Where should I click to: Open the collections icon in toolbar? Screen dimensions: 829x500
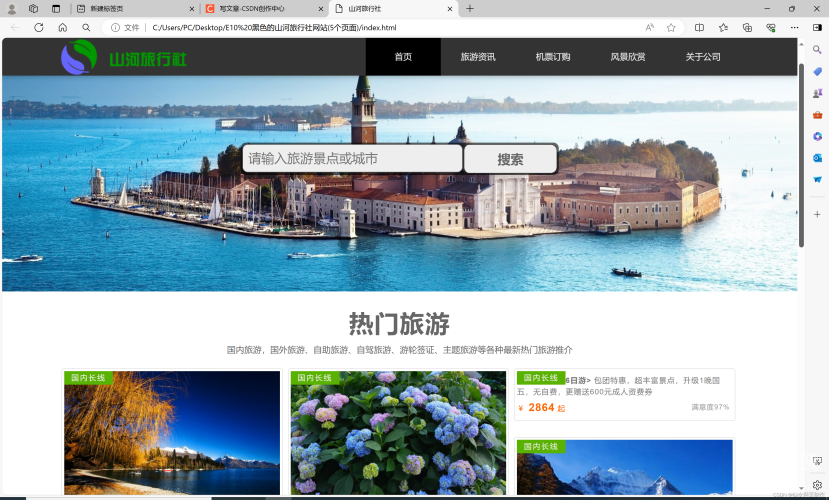[747, 27]
